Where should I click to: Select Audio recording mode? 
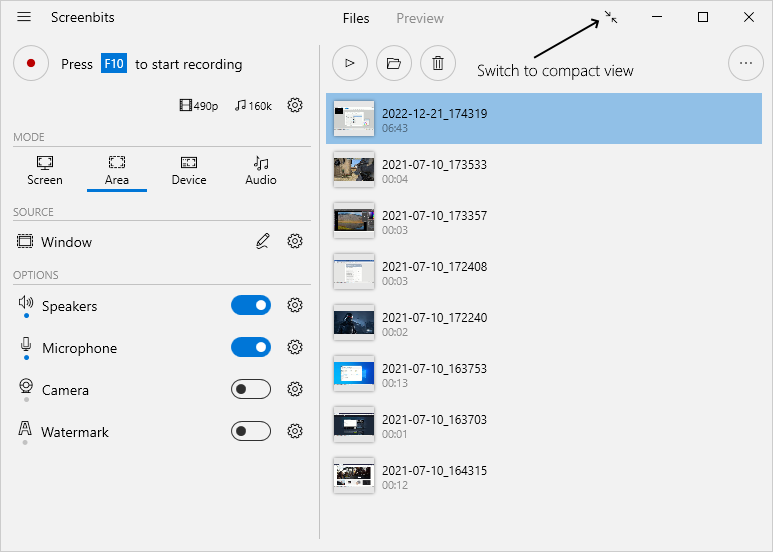(261, 171)
